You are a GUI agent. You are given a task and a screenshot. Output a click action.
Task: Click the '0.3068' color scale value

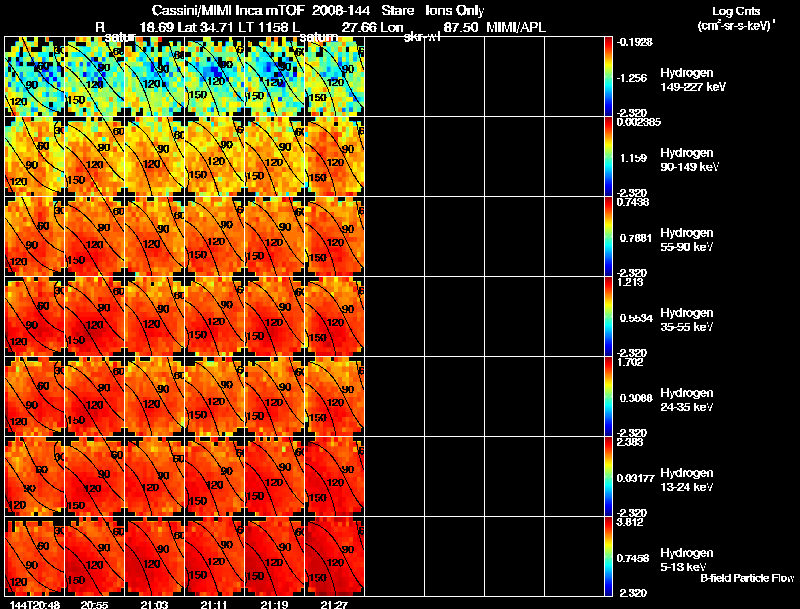636,398
